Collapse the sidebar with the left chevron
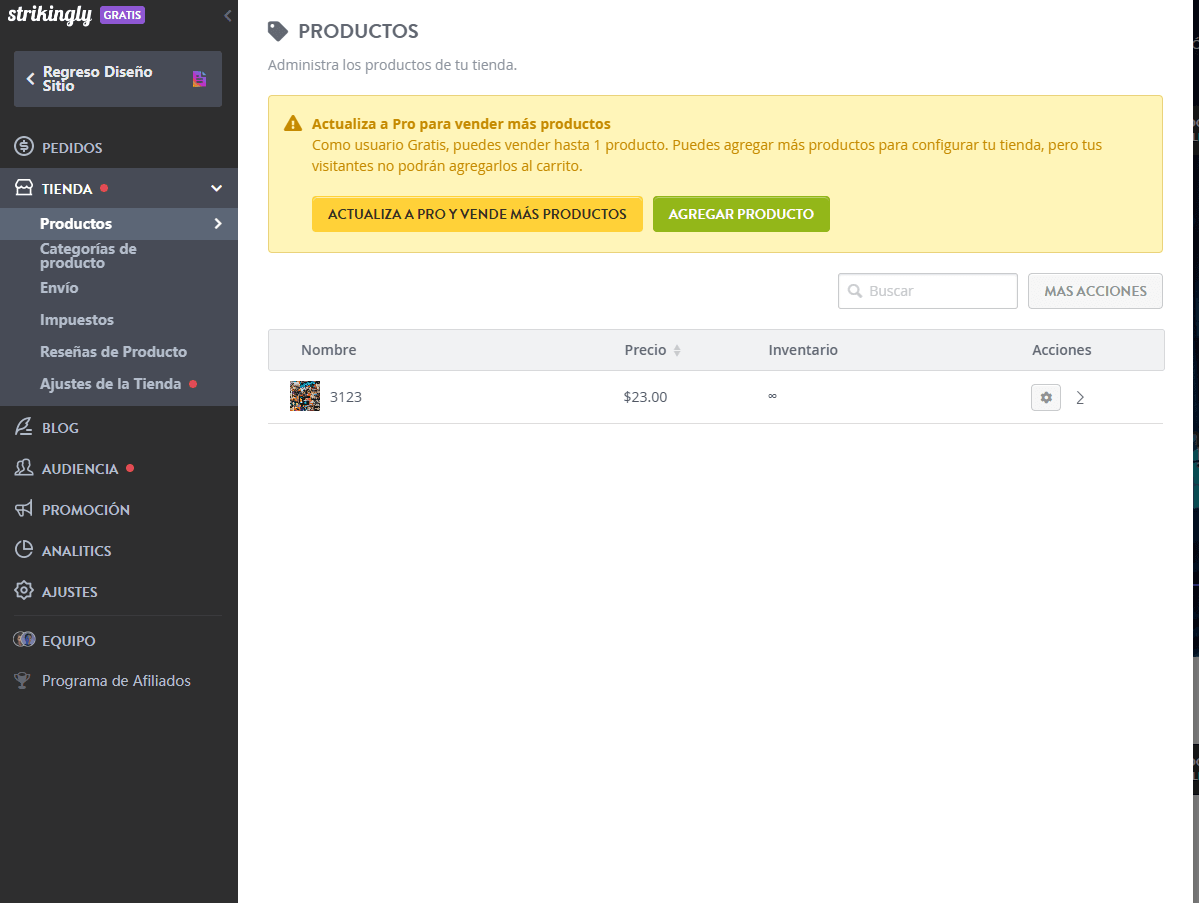The height and width of the screenshot is (903, 1199). (227, 15)
